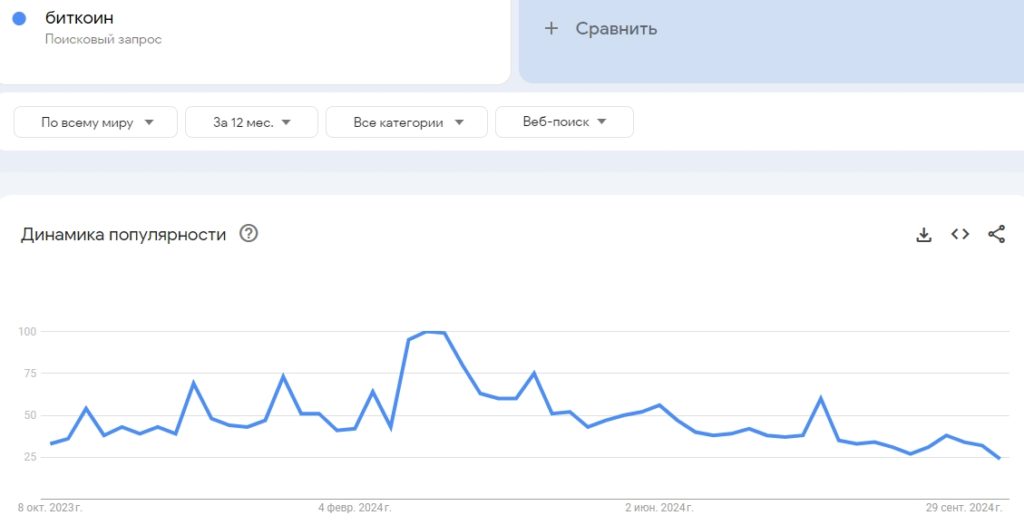Click the Сравнить label to add comparison
The image size is (1024, 525).
point(616,28)
